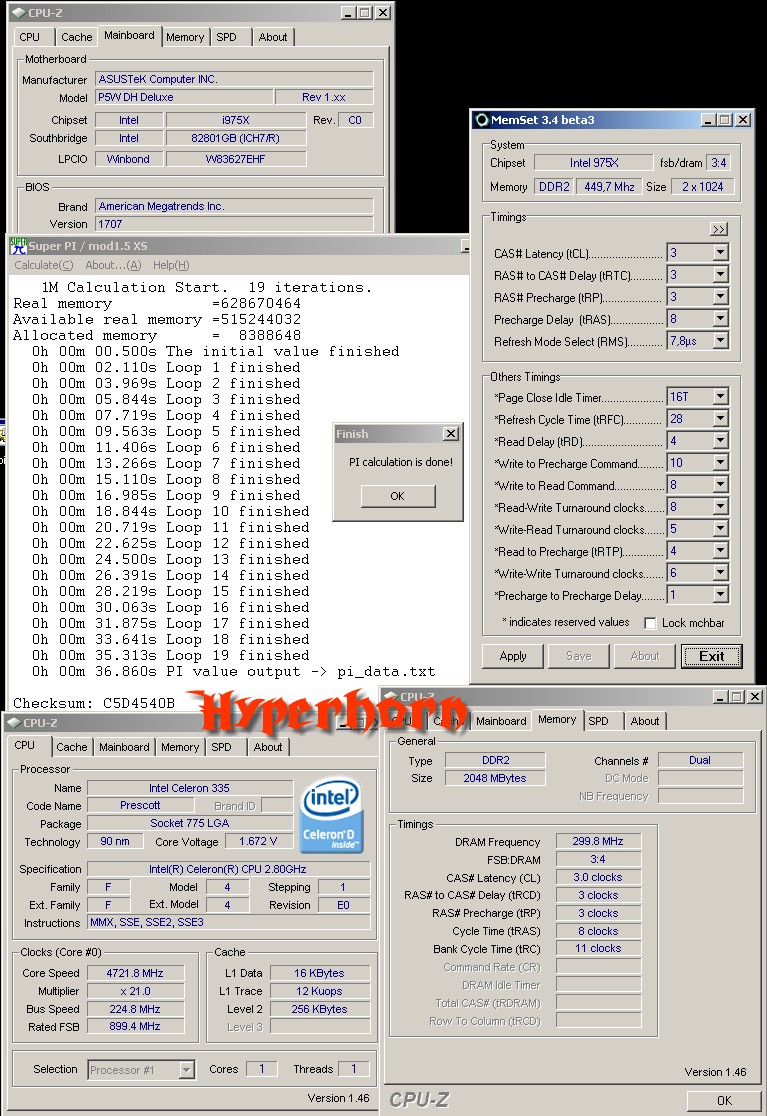Click Save button in MemSet
This screenshot has height=1116, width=767.
click(x=578, y=656)
